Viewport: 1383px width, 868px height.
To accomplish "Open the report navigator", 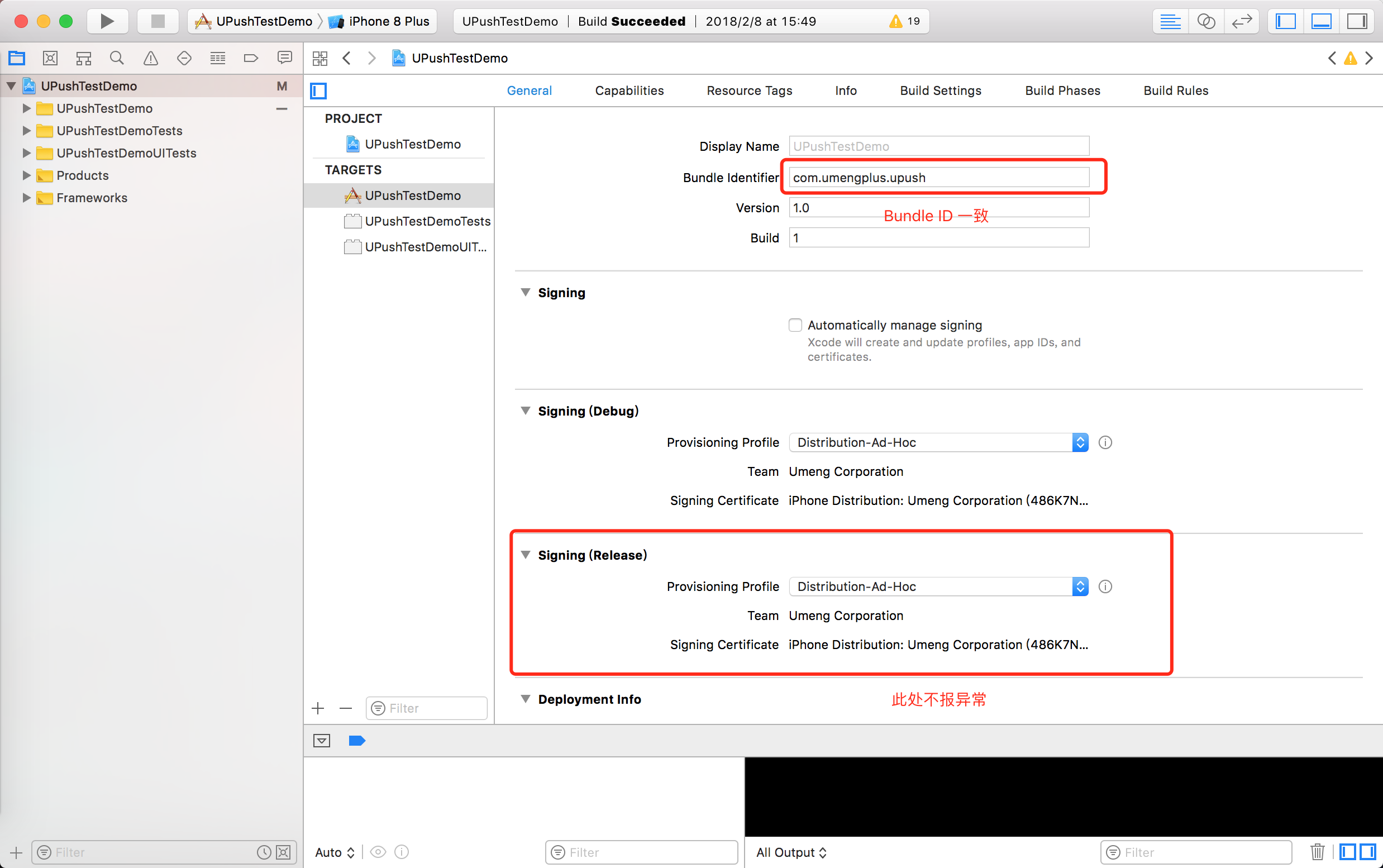I will [x=285, y=58].
